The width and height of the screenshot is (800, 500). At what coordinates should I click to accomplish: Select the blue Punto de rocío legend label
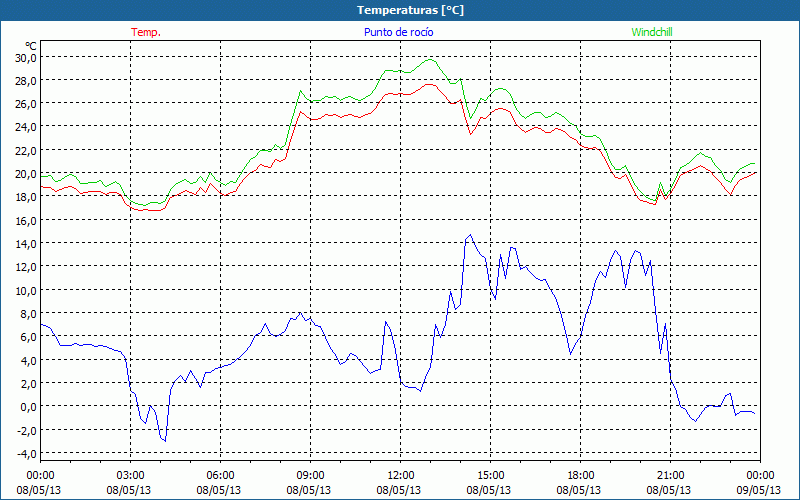tap(398, 32)
